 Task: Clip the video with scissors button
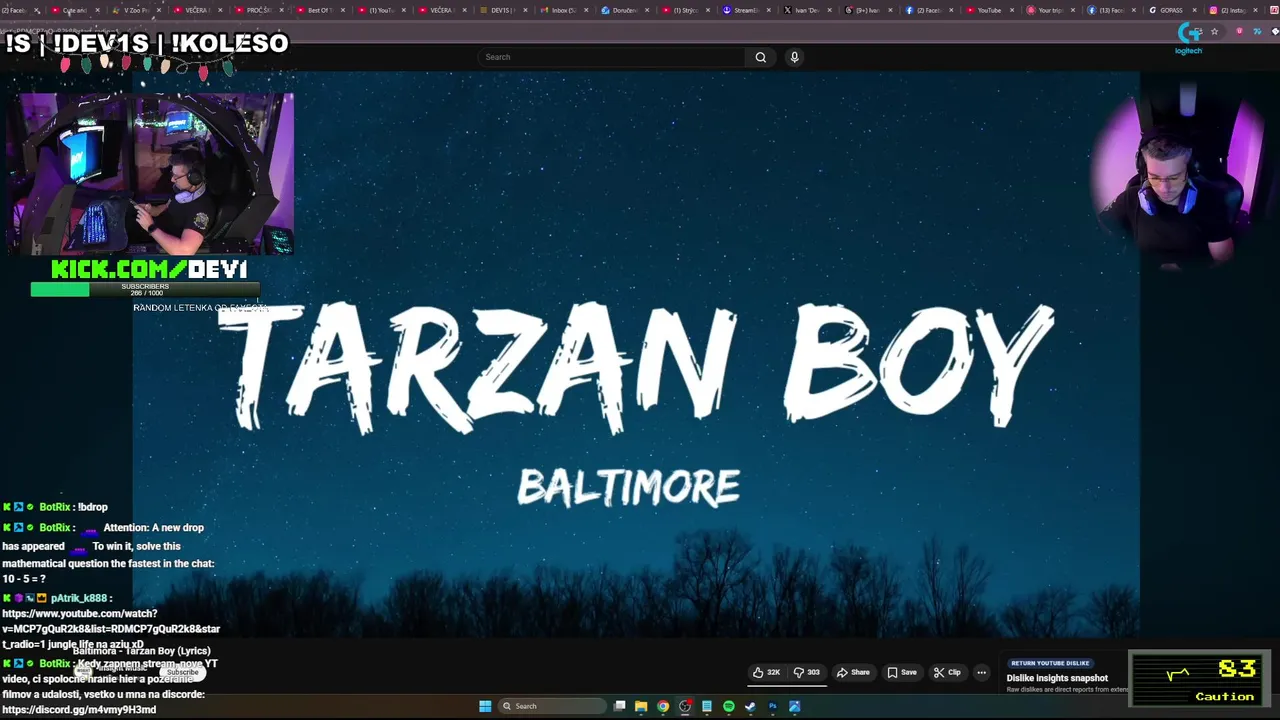coord(946,672)
